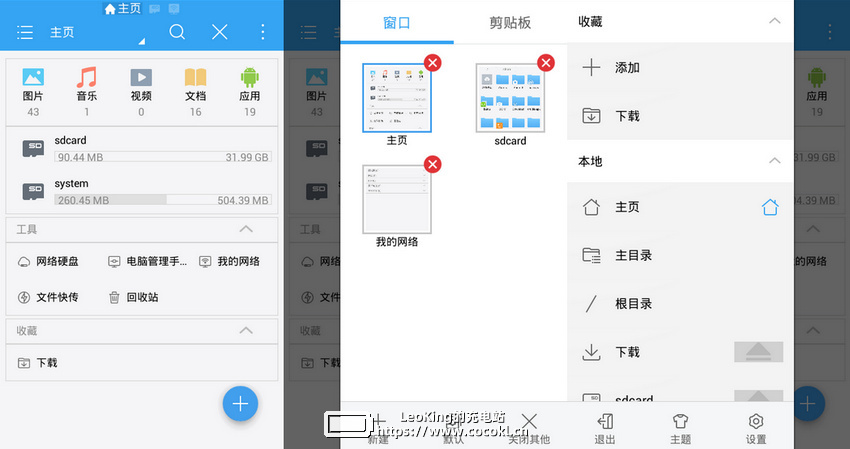Viewport: 850px width, 449px height.
Task: Click blue home indicator icon beside 主页
Action: (x=770, y=207)
